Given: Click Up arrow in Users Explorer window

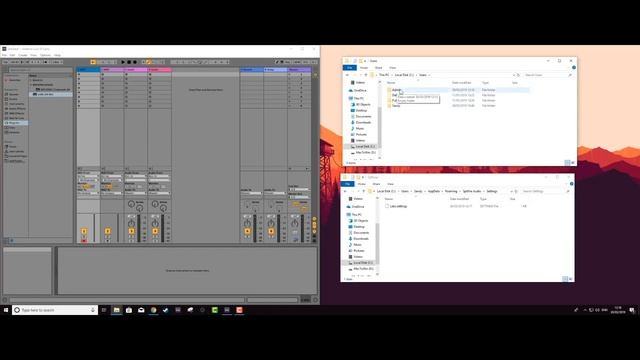Looking at the screenshot, I should pyautogui.click(x=366, y=75).
